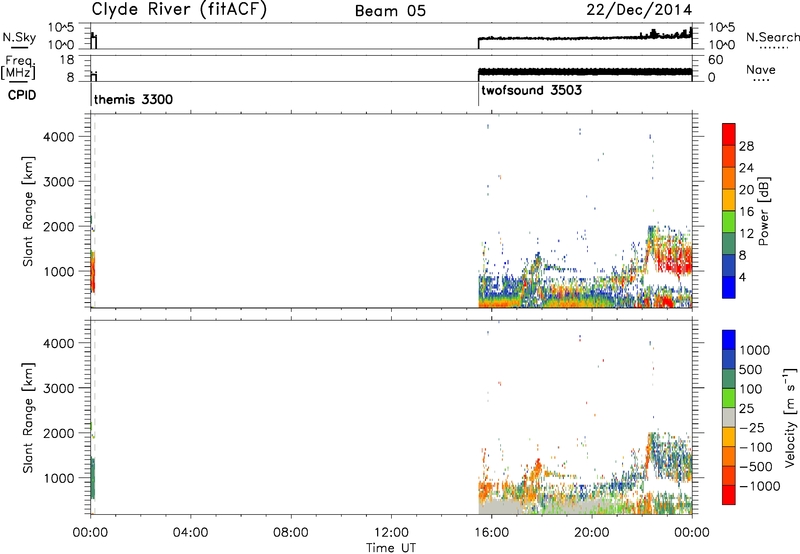Pick the light green segment of Power color bar
800x554 pixels.
point(729,221)
